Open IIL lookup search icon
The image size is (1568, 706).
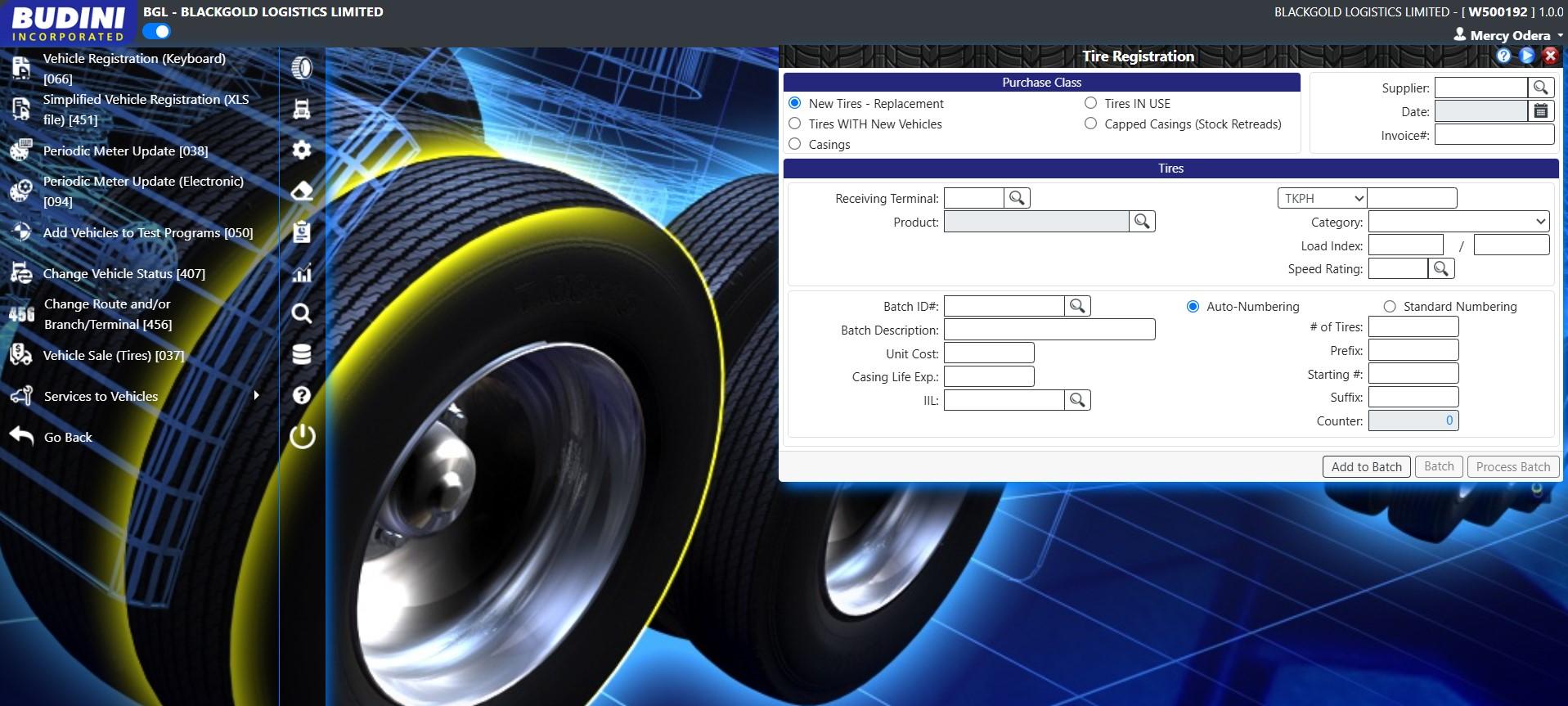tap(1077, 400)
